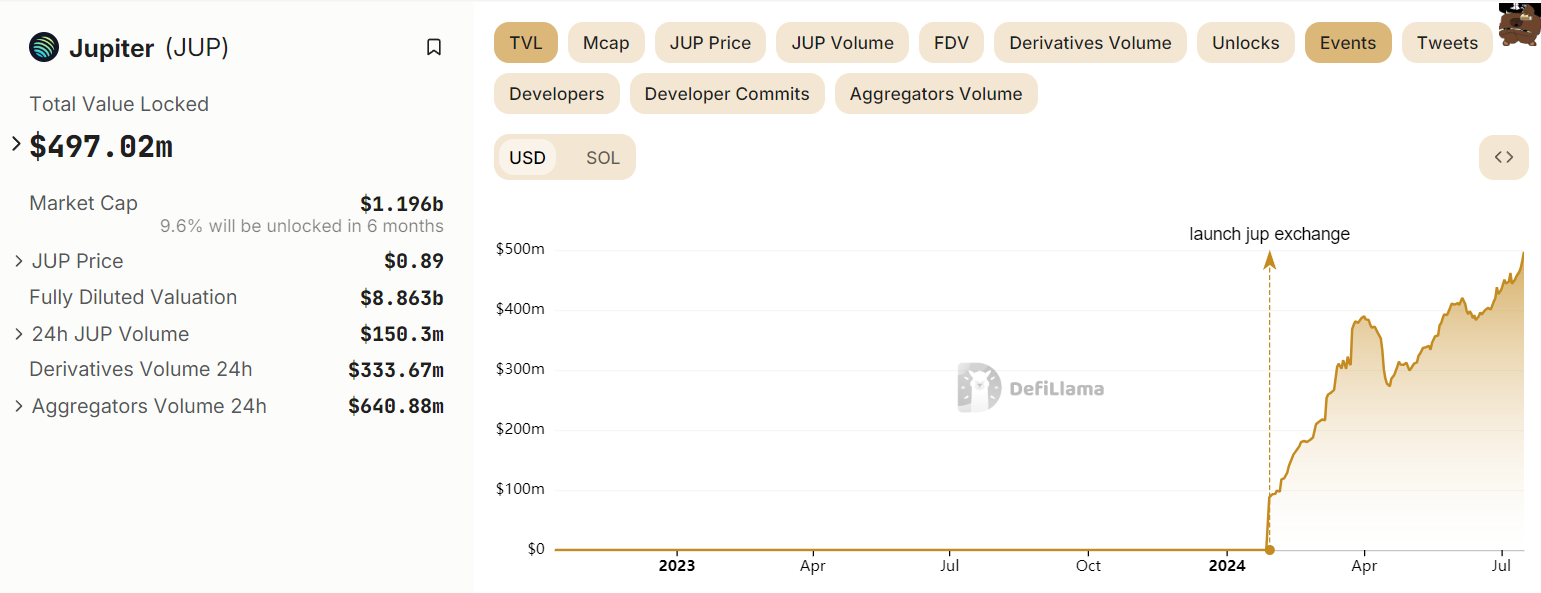
Task: Toggle the TVL chart metric
Action: [526, 43]
